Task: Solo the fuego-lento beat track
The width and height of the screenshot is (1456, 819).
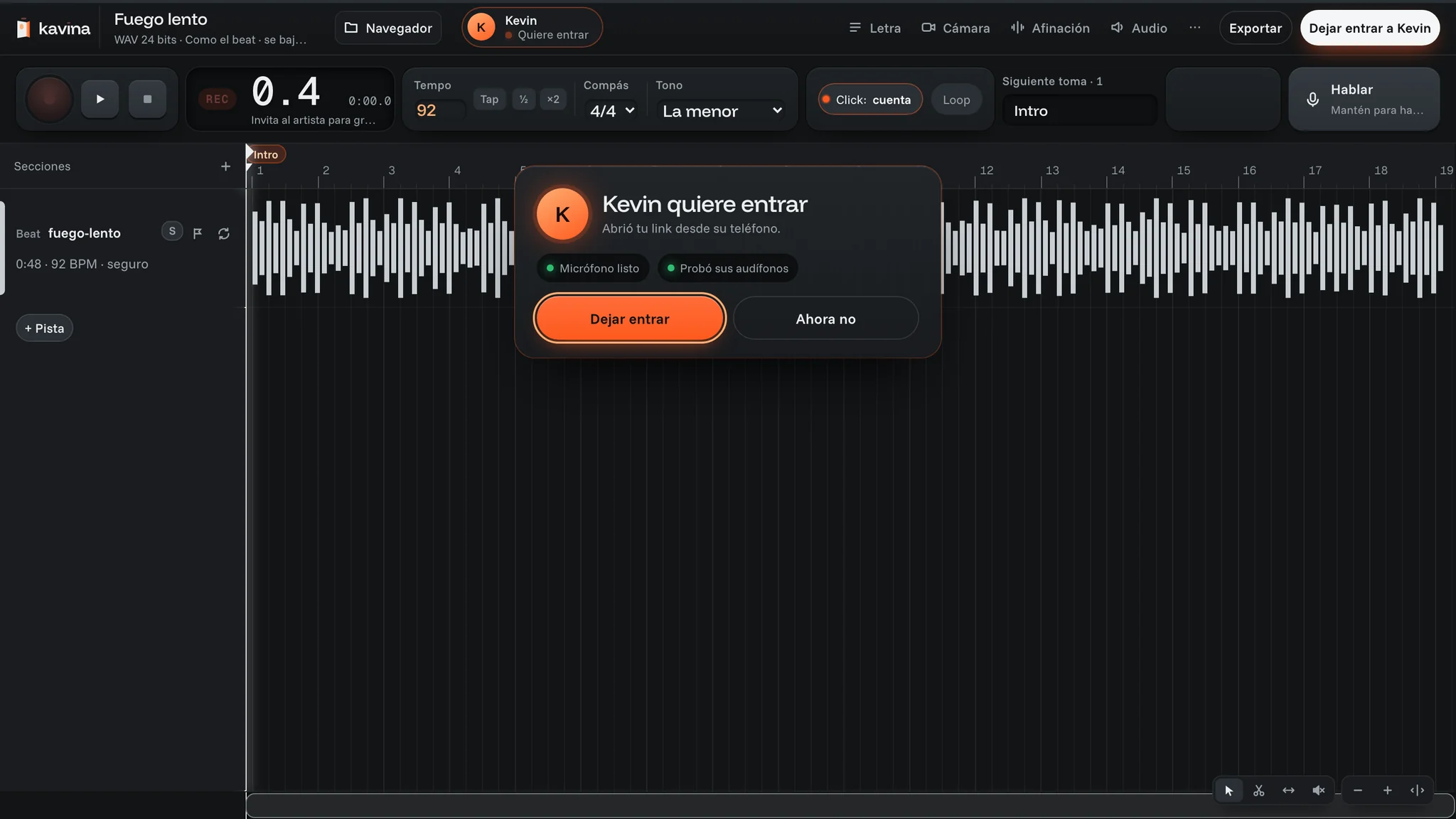Action: coord(172,231)
